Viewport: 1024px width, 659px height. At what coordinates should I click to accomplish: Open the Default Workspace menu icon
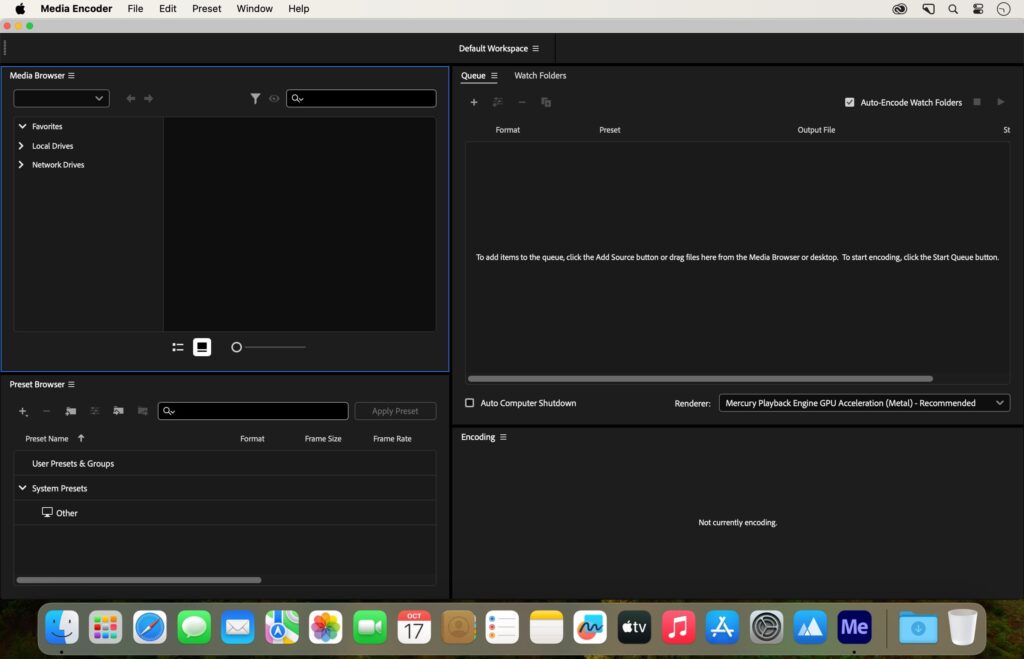point(536,49)
